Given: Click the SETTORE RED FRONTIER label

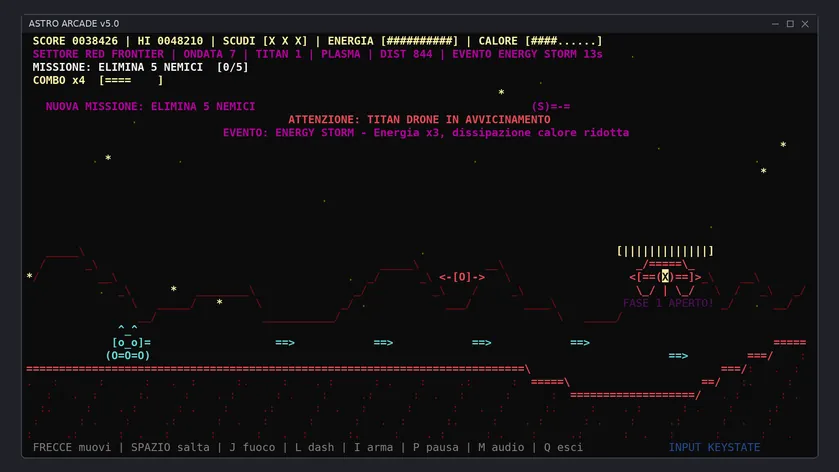Looking at the screenshot, I should tap(98, 54).
